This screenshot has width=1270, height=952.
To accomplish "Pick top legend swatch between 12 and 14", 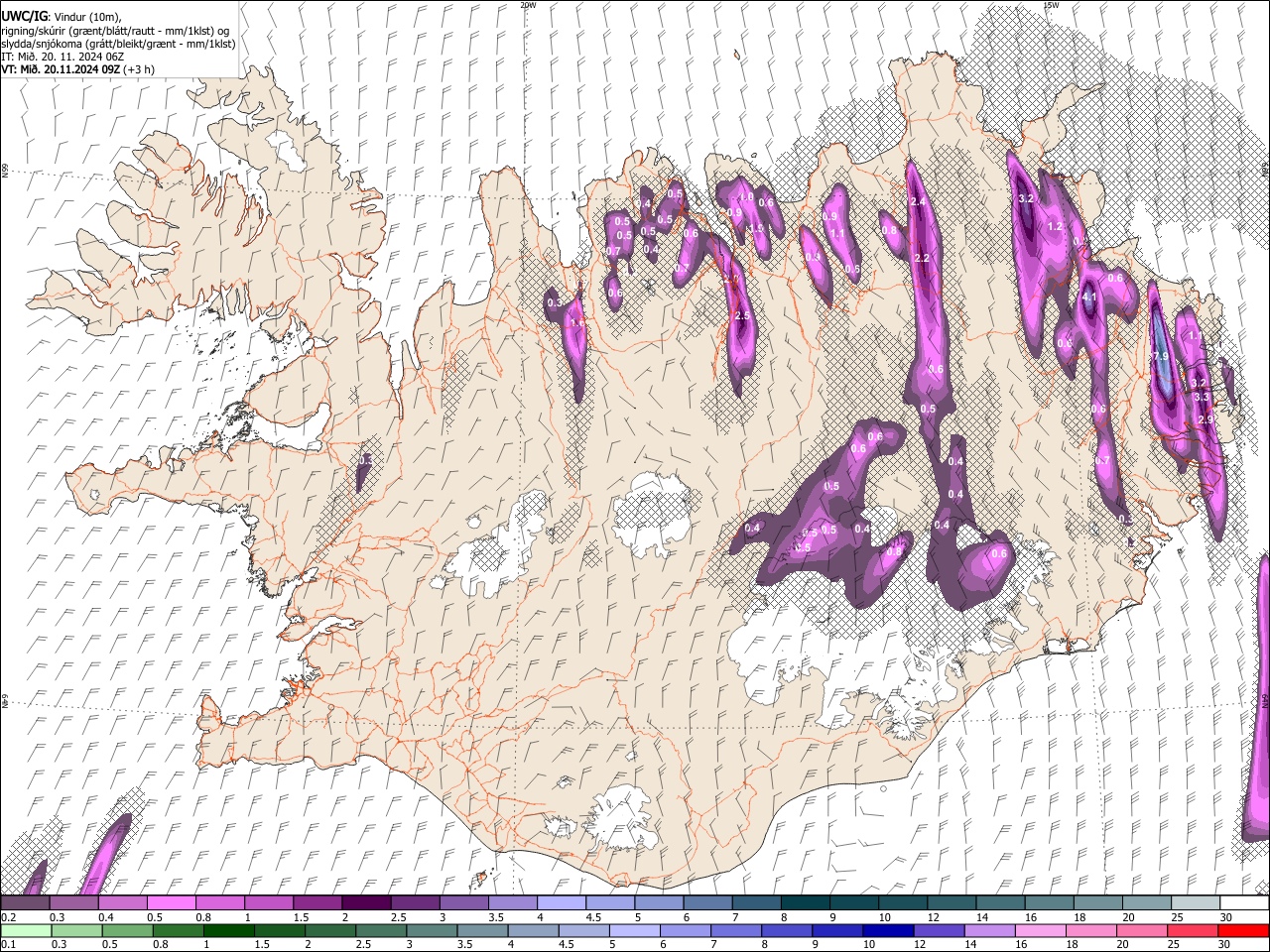I will click(952, 903).
